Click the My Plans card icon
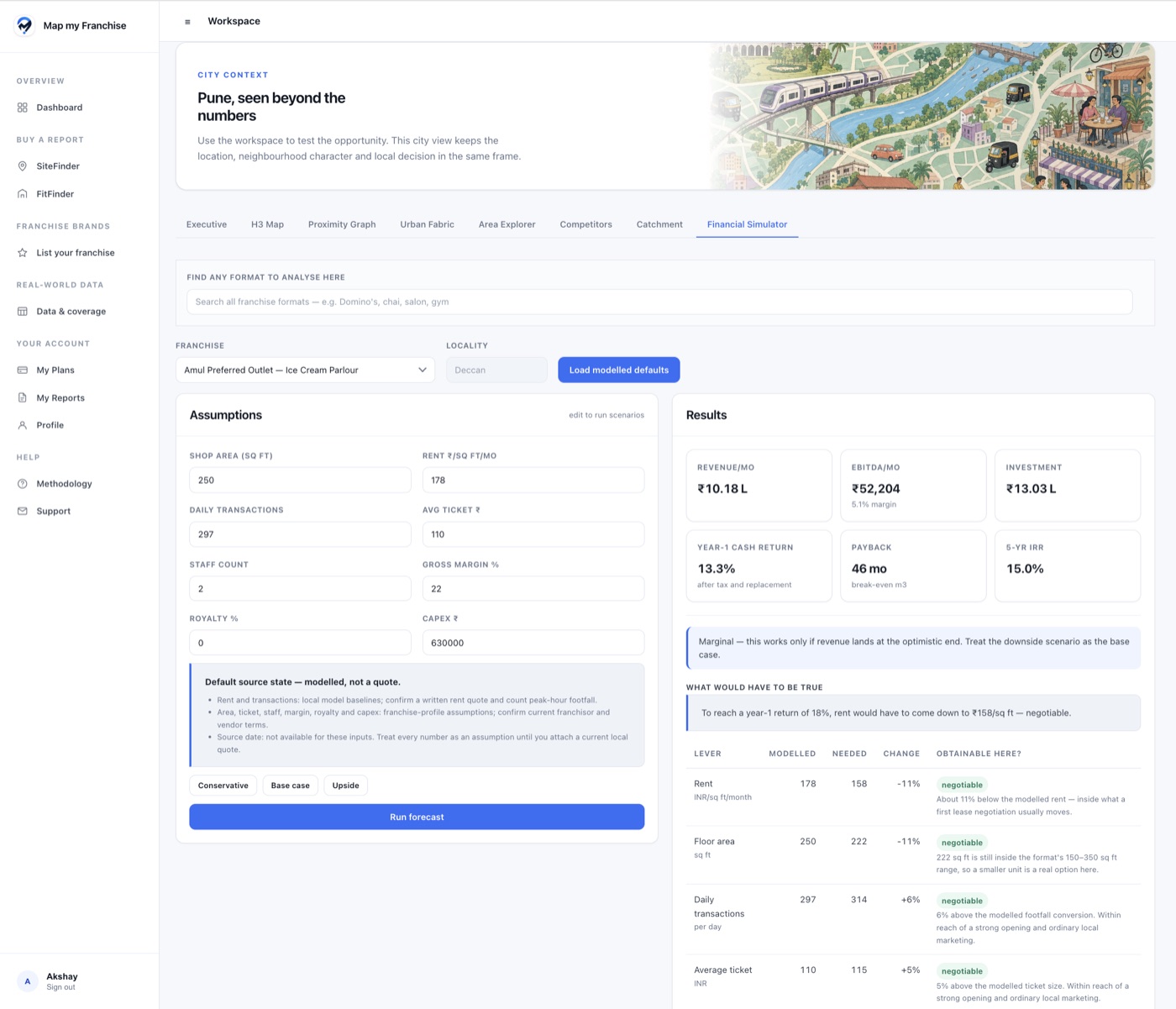This screenshot has height=1009, width=1176. (23, 370)
